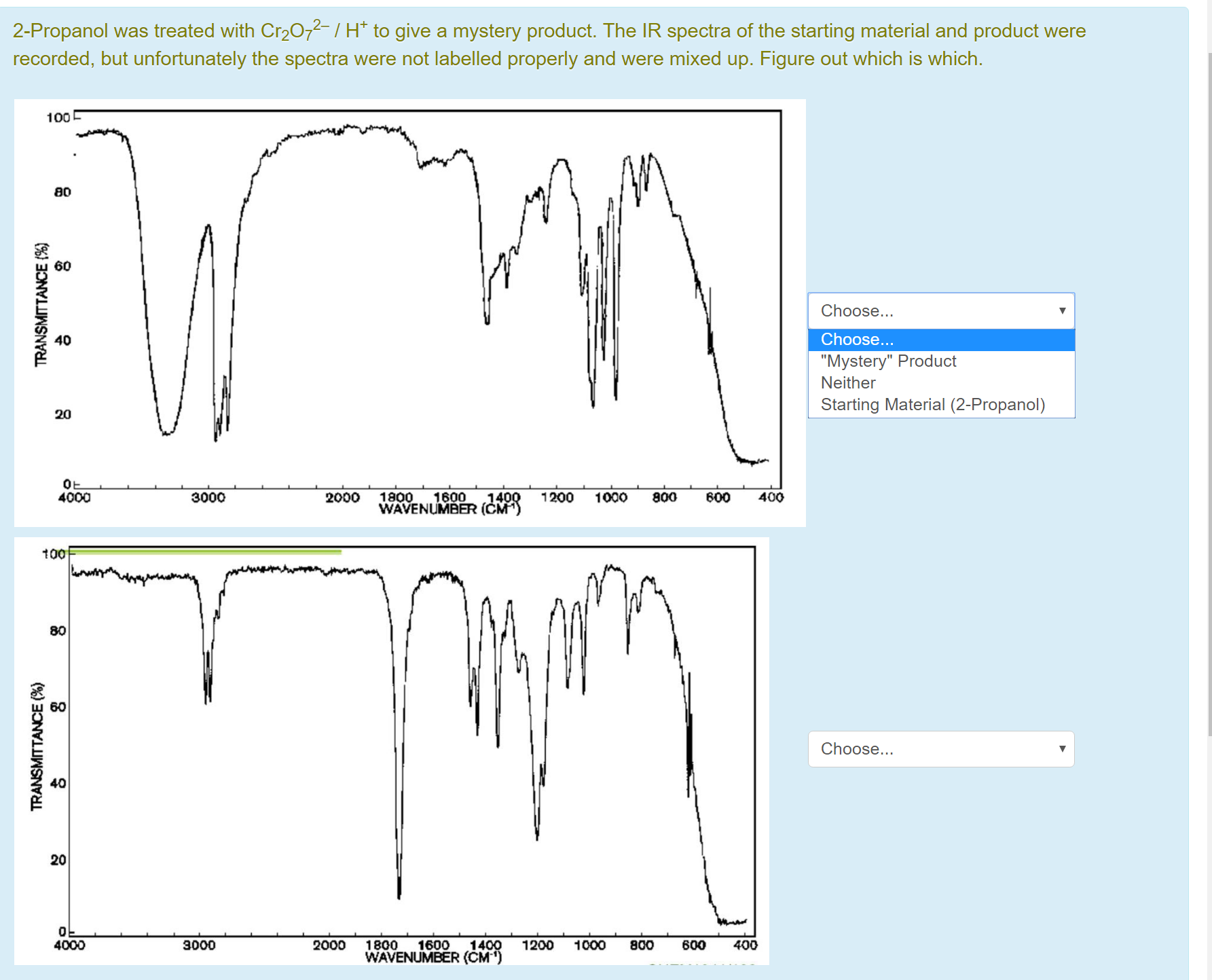Click WAVENUMBER axis label on top spectrum
The height and width of the screenshot is (980, 1212).
(449, 509)
